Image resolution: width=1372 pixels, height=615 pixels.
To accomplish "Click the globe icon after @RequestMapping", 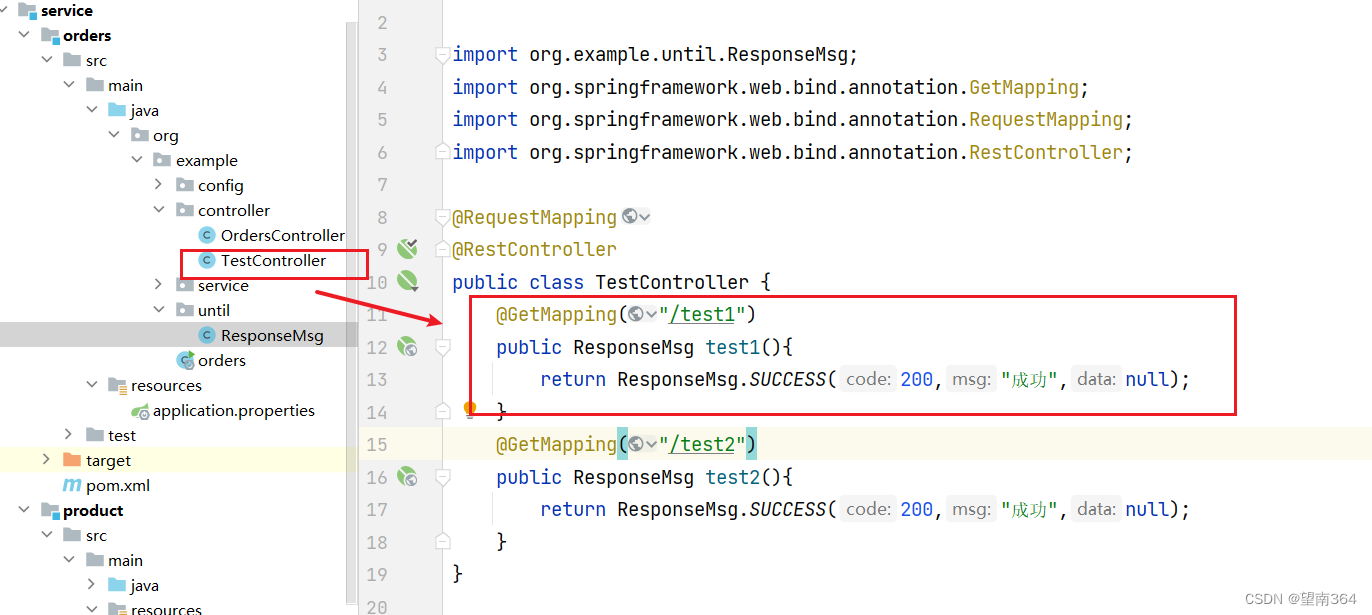I will pos(630,216).
